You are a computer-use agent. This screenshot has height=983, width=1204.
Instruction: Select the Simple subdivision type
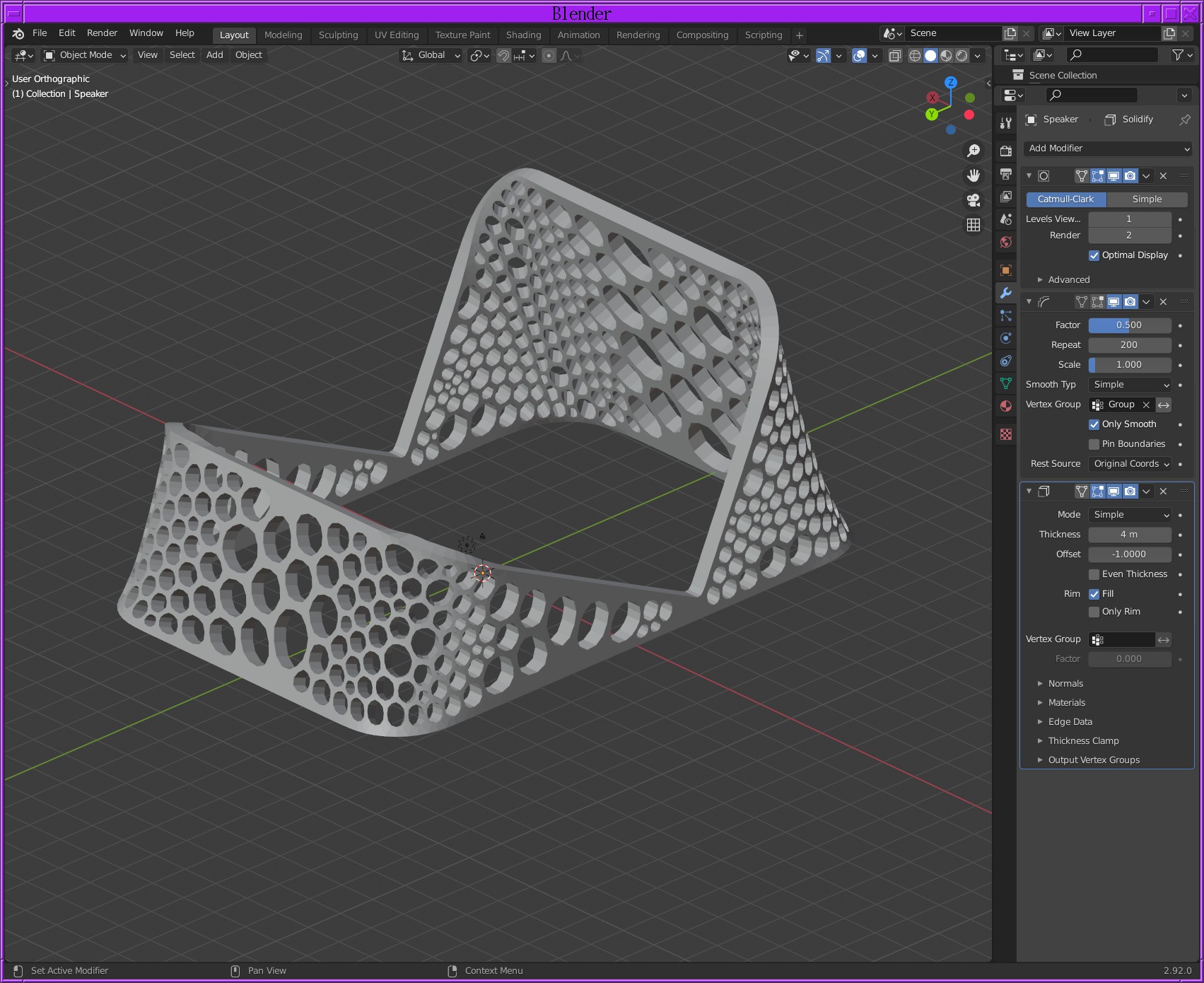[x=1147, y=199]
